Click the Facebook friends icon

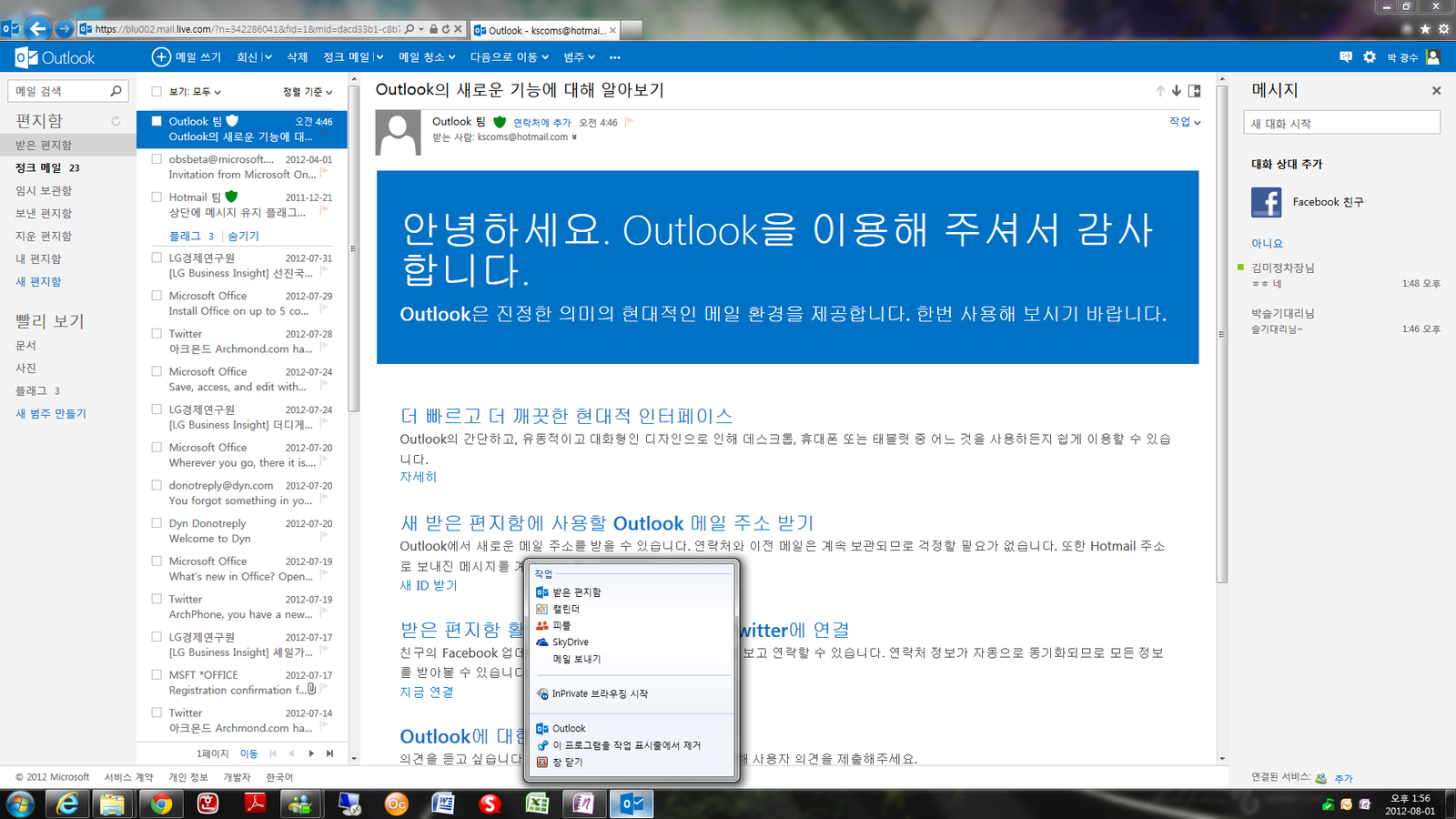[x=1266, y=202]
